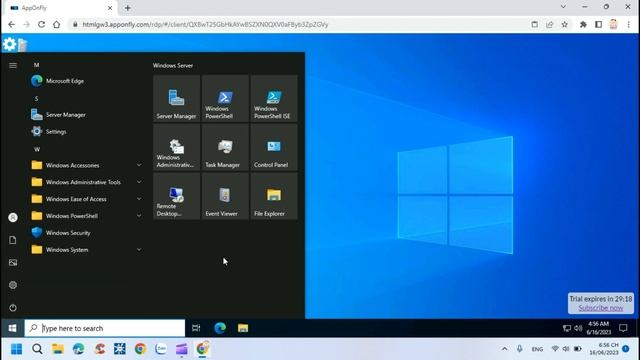This screenshot has width=640, height=360.
Task: Click the letter M app list header
Action: click(x=36, y=65)
